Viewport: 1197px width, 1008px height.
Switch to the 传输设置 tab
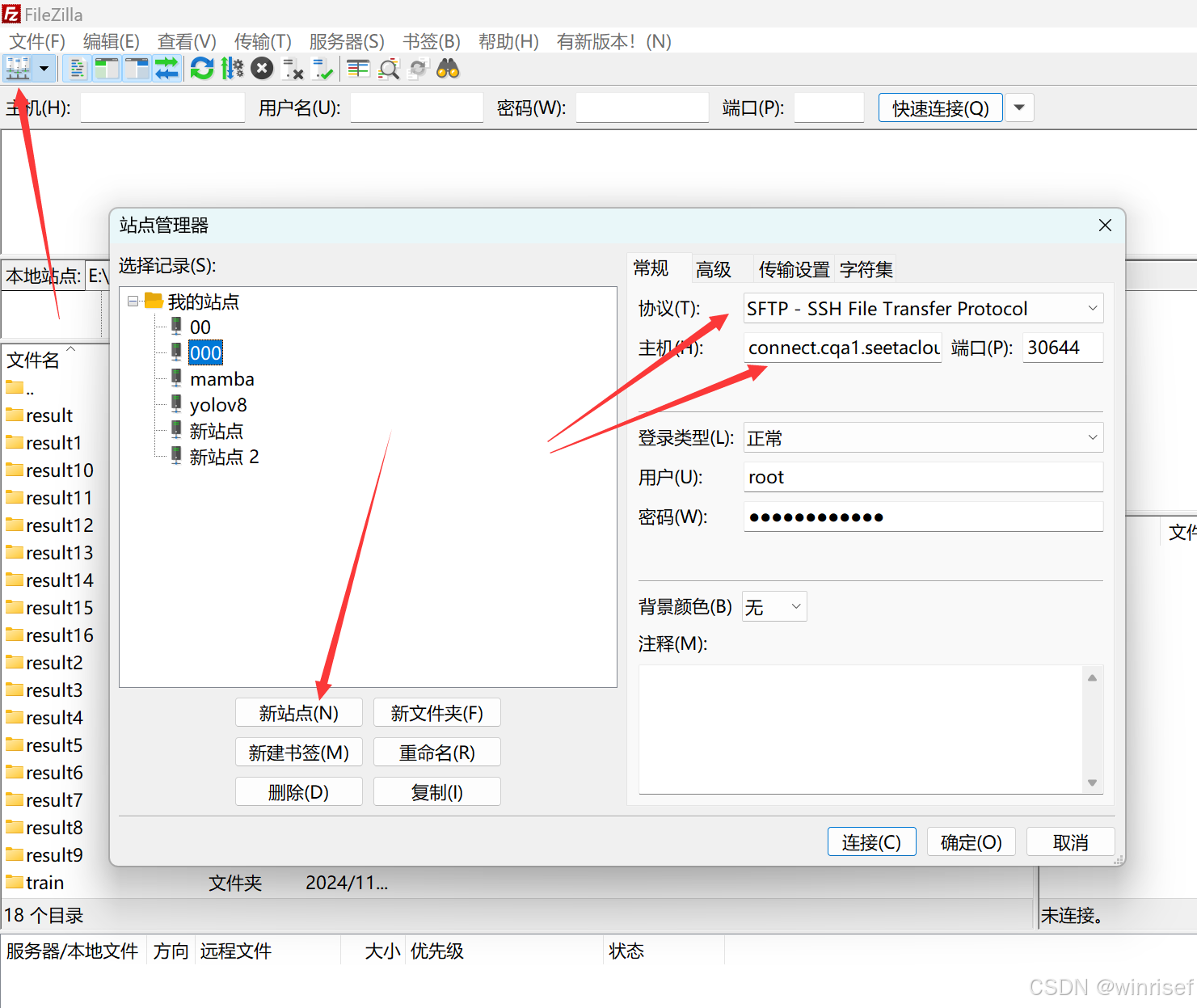(794, 269)
